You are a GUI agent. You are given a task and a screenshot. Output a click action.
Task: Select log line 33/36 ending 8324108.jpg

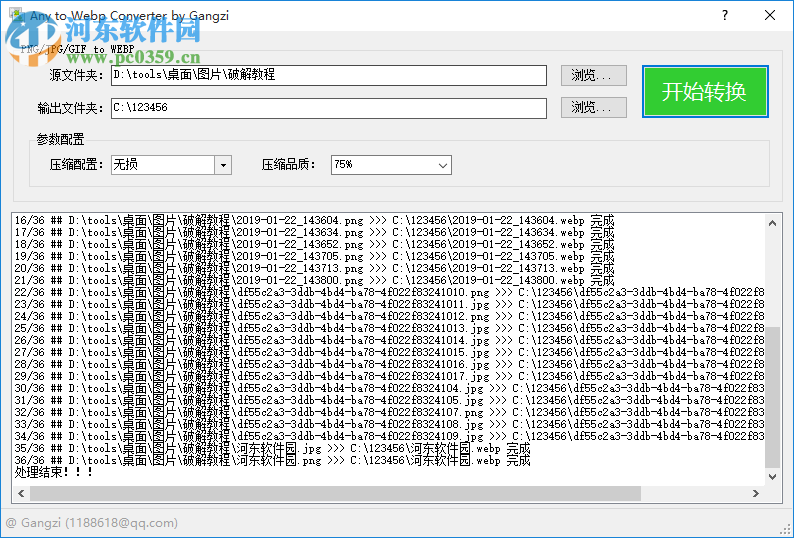[x=389, y=425]
